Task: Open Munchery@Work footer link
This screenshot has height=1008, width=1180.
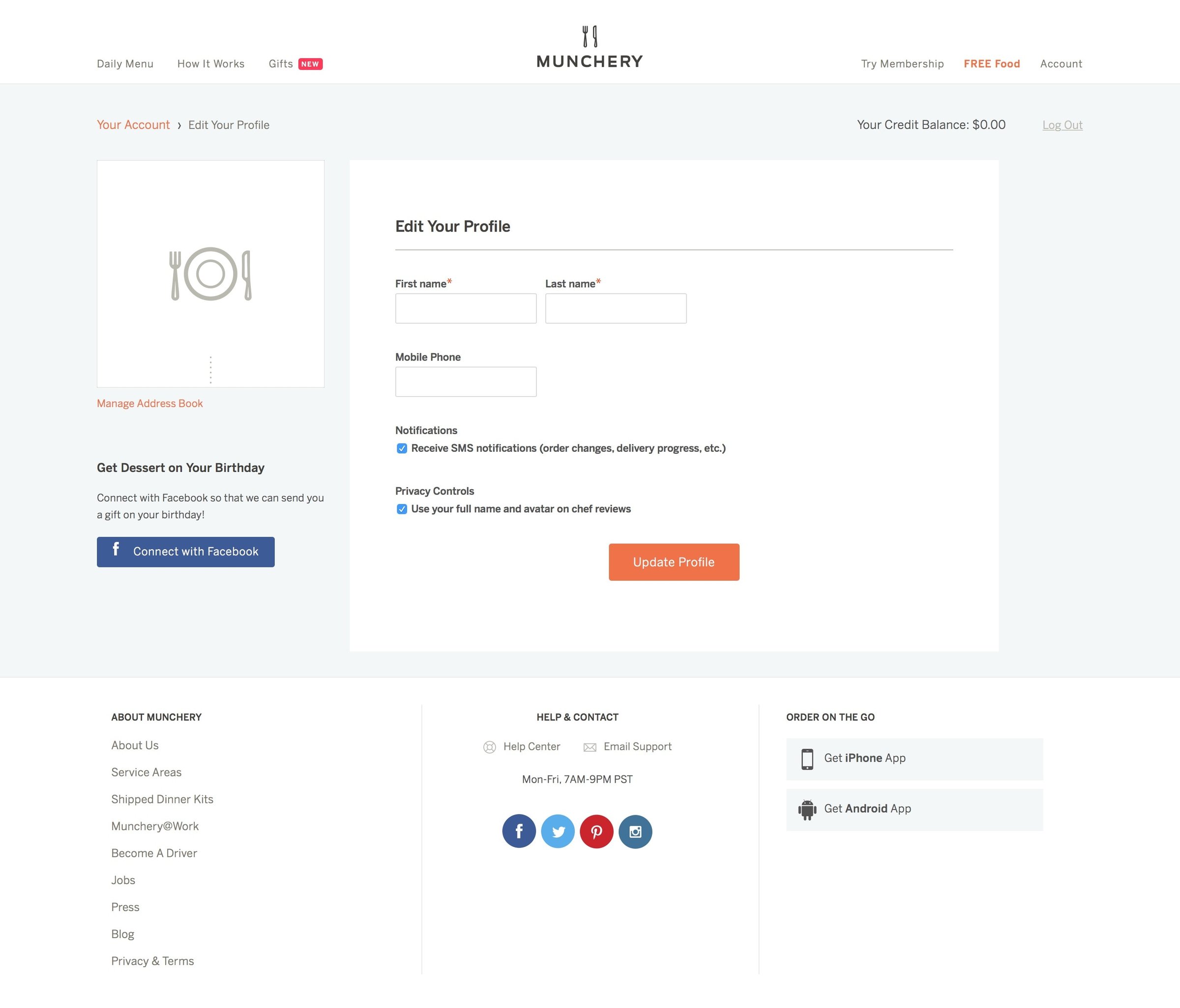Action: 155,827
